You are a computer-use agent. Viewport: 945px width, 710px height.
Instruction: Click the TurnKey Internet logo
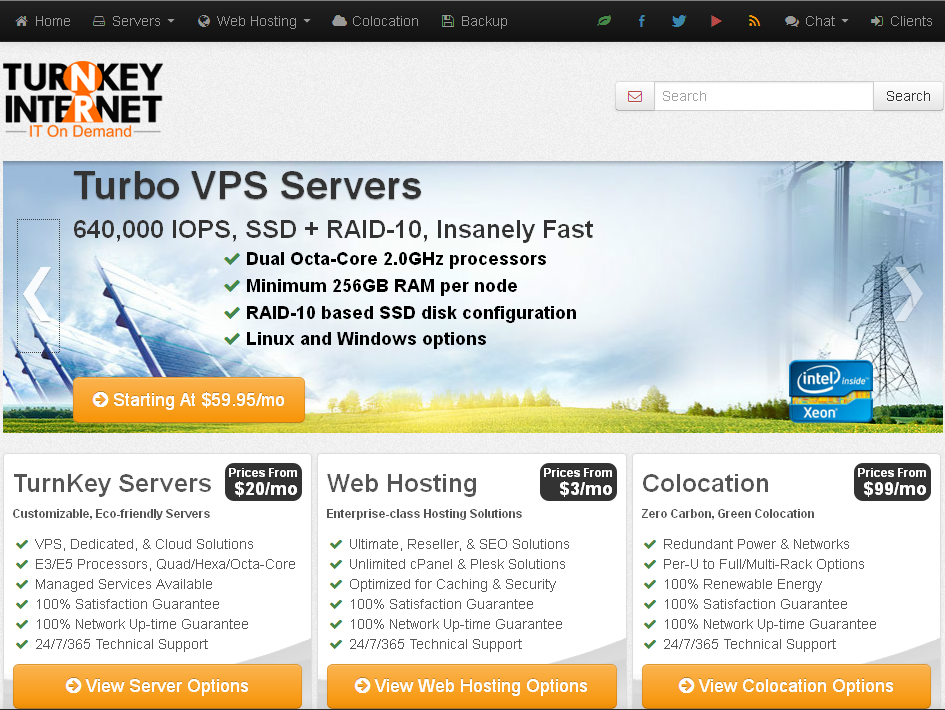coord(83,99)
